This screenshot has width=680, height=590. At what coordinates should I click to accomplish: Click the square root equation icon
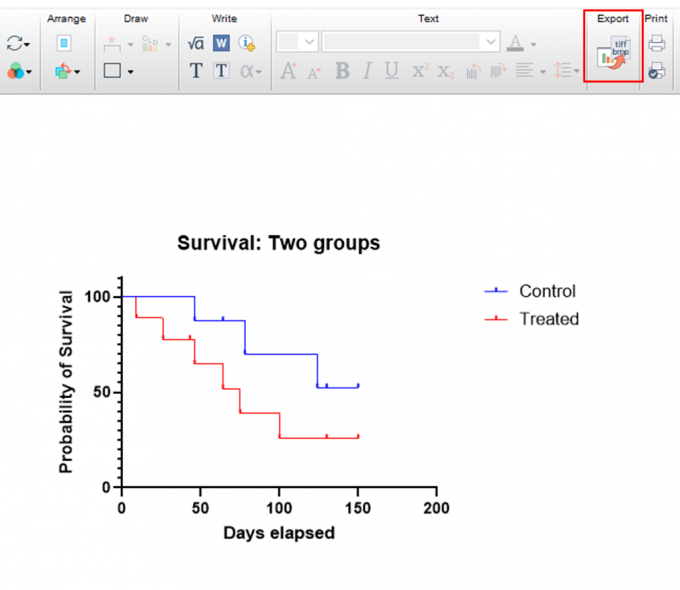click(x=196, y=43)
